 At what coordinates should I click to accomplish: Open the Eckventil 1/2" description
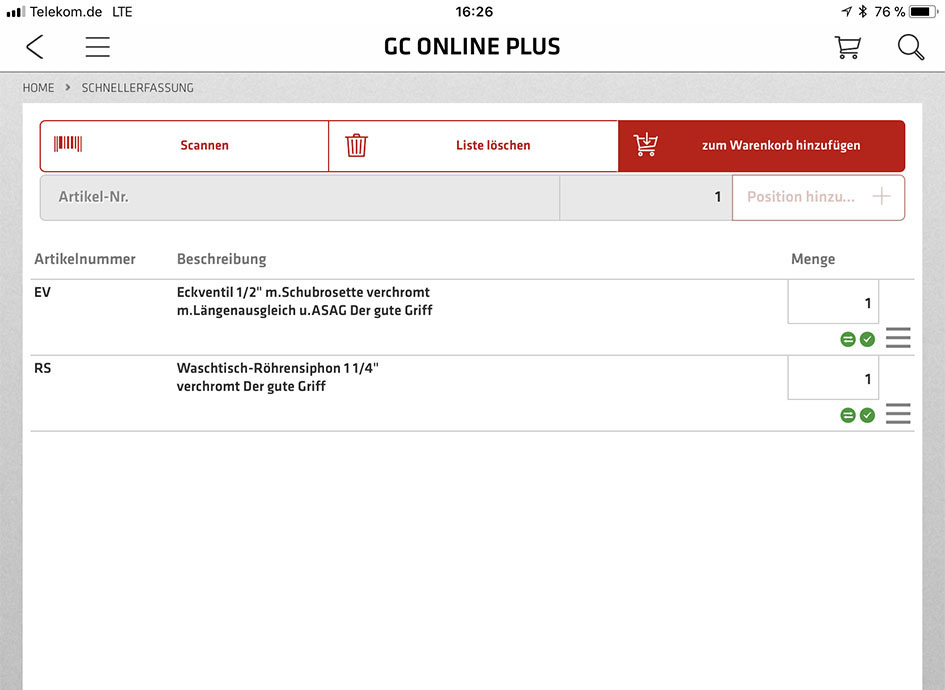(x=304, y=301)
